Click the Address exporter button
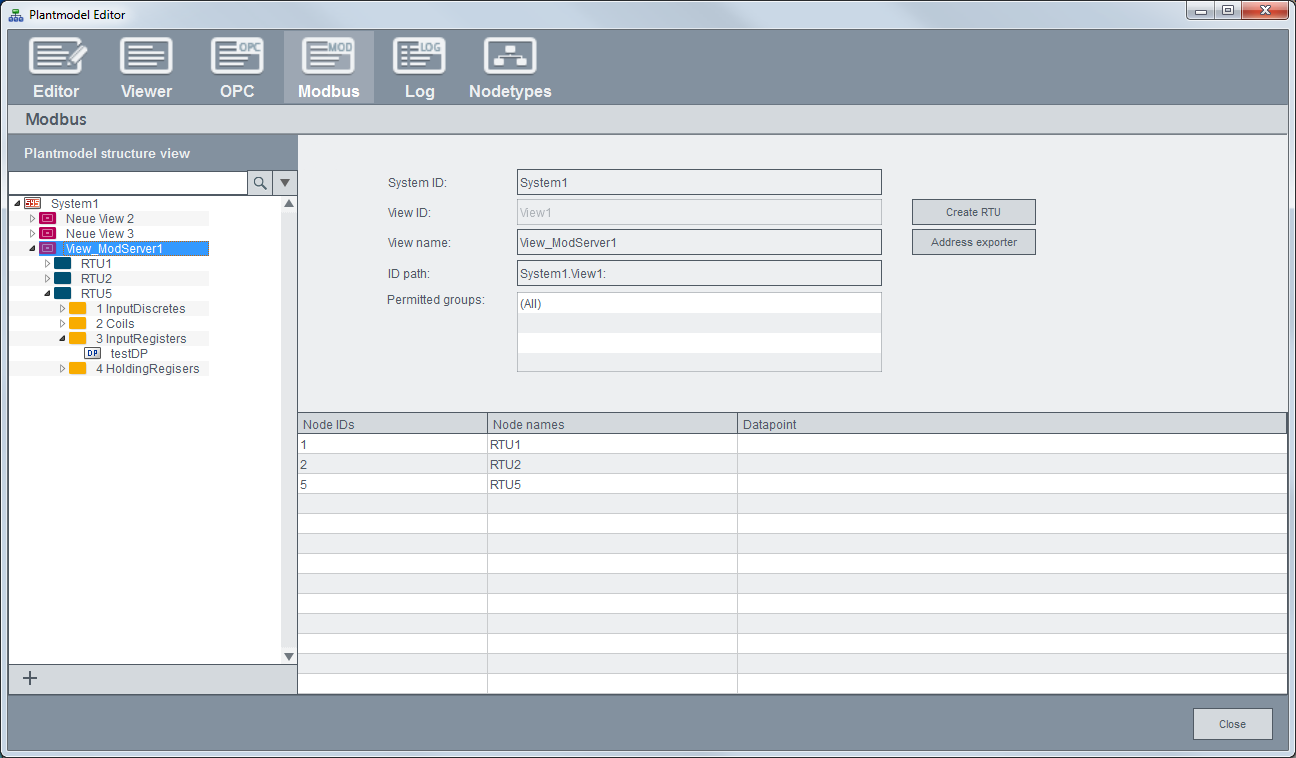1296x758 pixels. [973, 242]
